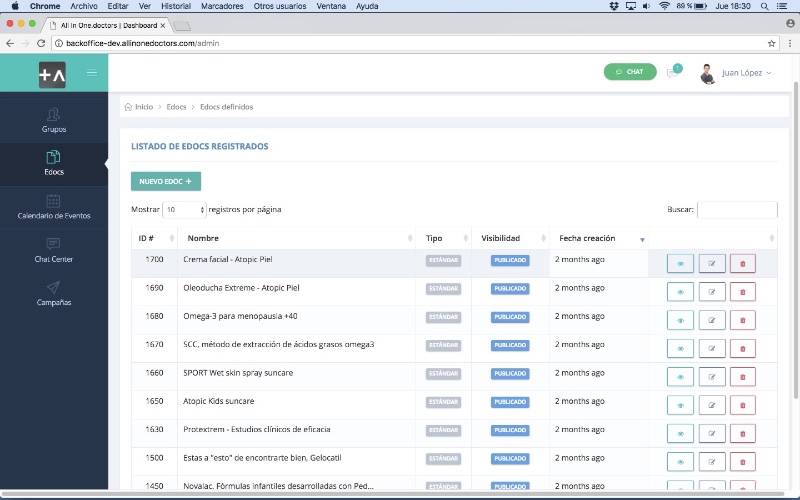Delete SCC método de extracción edoc

(x=742, y=348)
